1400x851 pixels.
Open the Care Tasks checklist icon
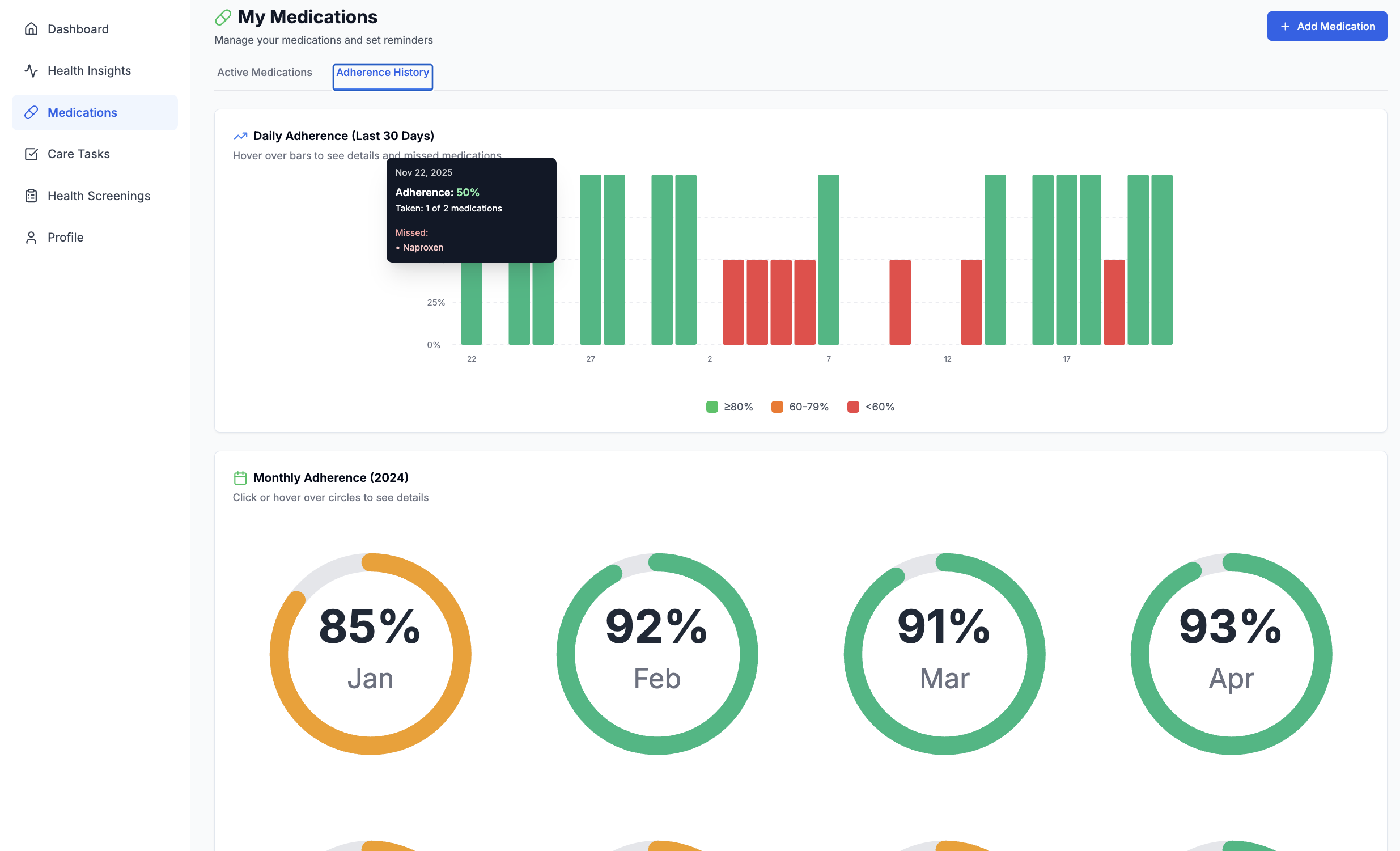[x=31, y=154]
